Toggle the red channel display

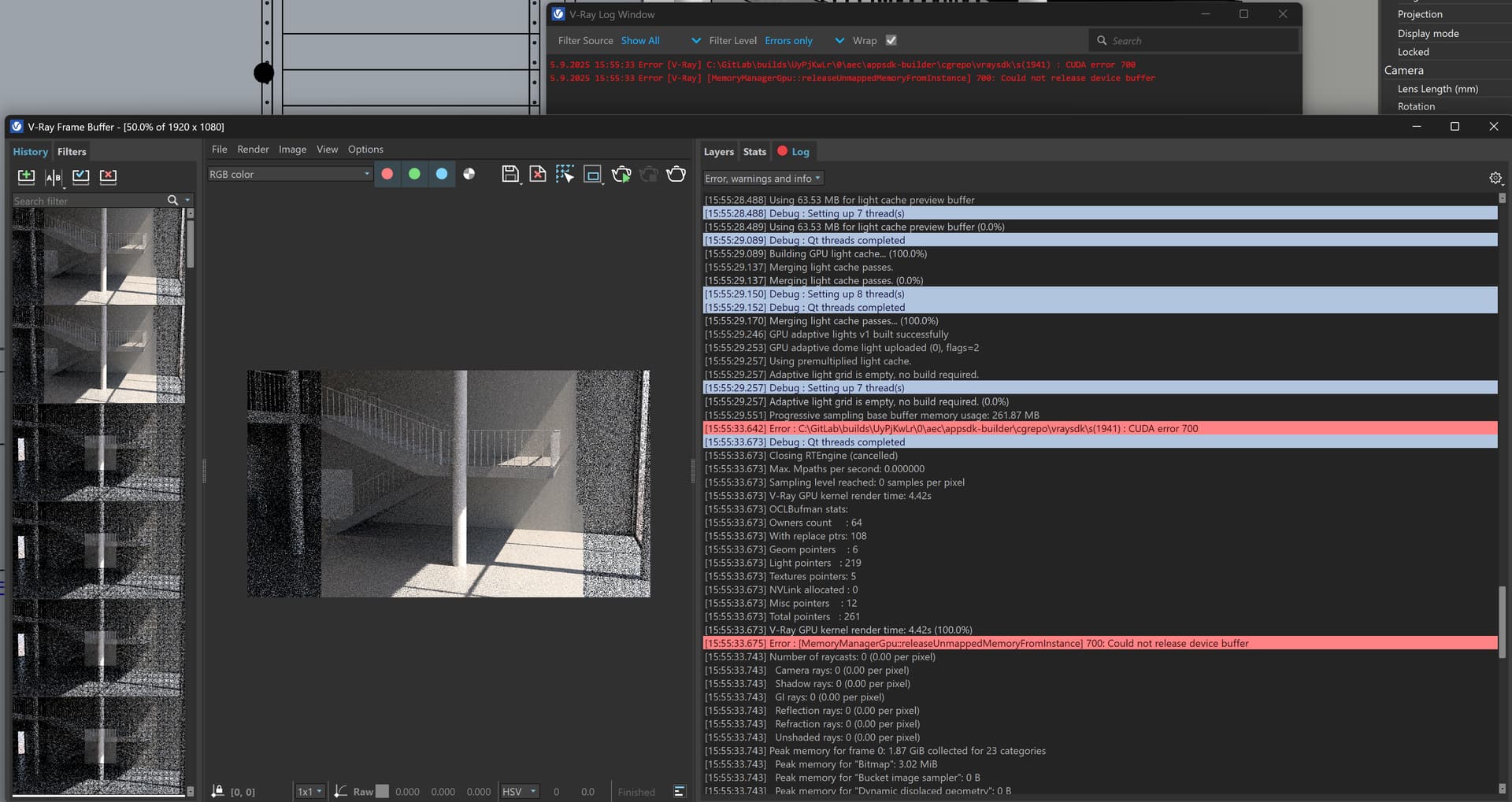click(387, 174)
